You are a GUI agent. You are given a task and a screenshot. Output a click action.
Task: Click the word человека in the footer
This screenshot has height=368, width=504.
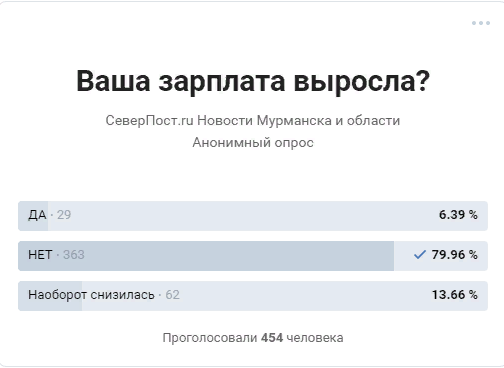315,338
